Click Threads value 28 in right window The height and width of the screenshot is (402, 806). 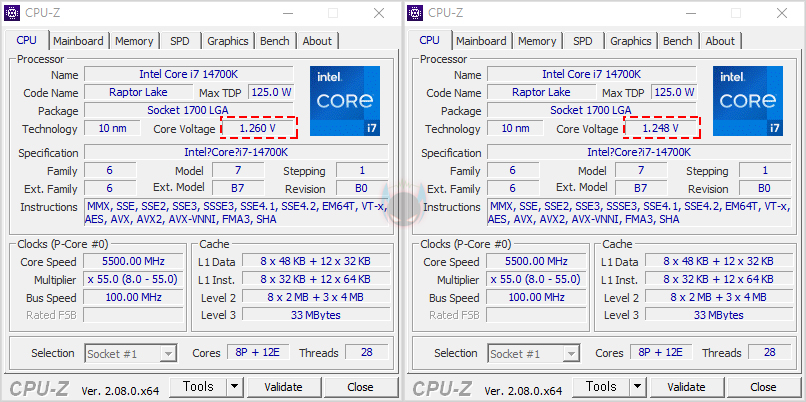pyautogui.click(x=770, y=353)
